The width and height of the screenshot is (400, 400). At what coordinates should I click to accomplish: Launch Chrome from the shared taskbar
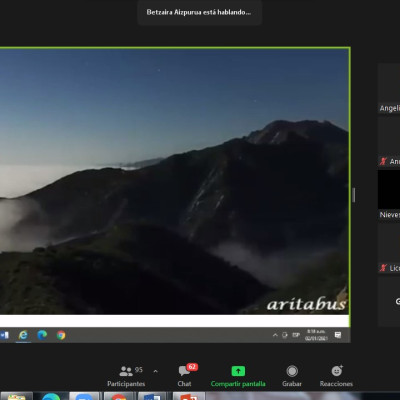pos(61,335)
